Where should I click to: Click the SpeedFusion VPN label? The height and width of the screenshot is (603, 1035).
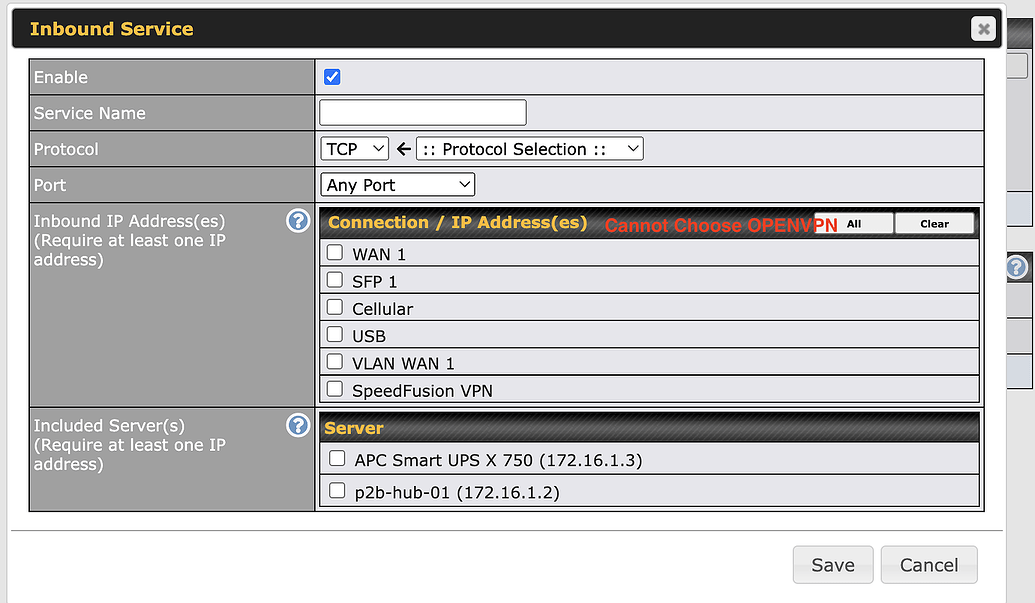[422, 391]
